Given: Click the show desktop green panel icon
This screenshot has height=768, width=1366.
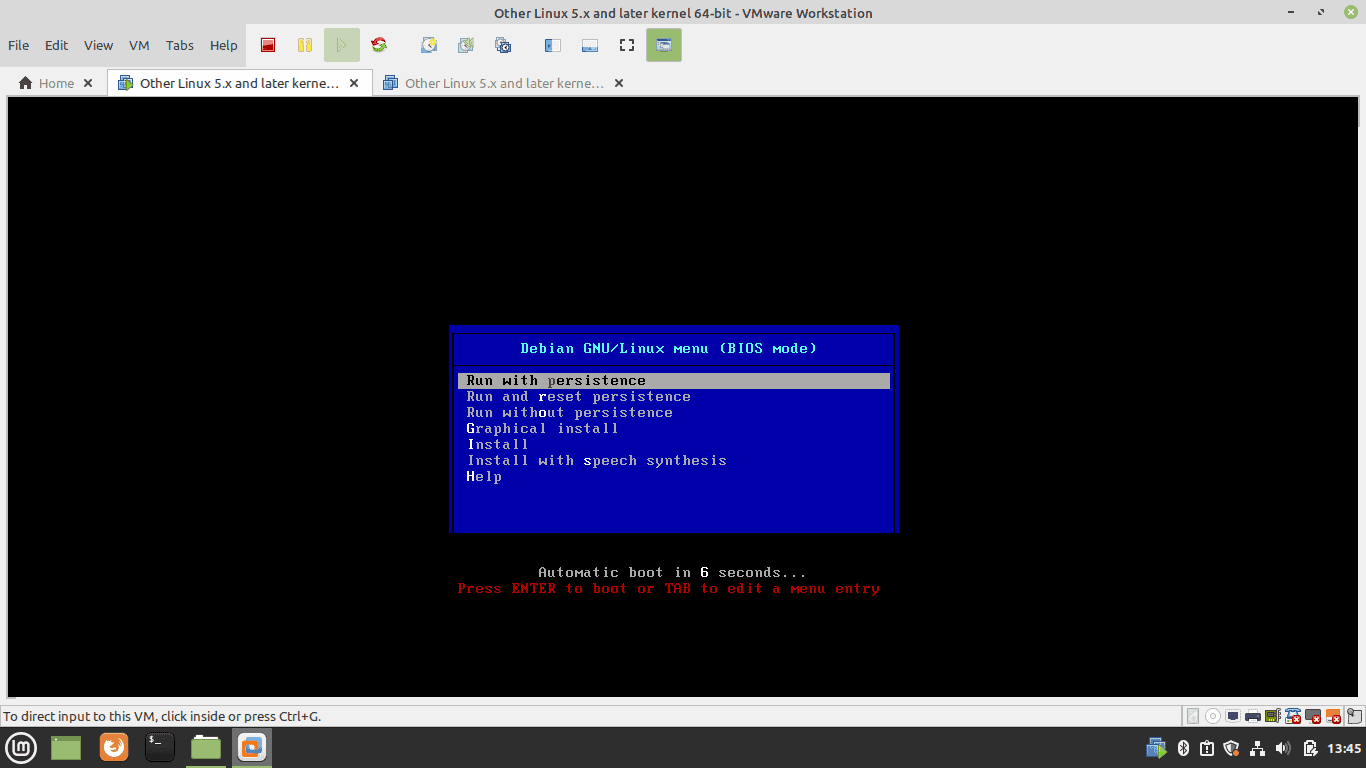Looking at the screenshot, I should (66, 747).
